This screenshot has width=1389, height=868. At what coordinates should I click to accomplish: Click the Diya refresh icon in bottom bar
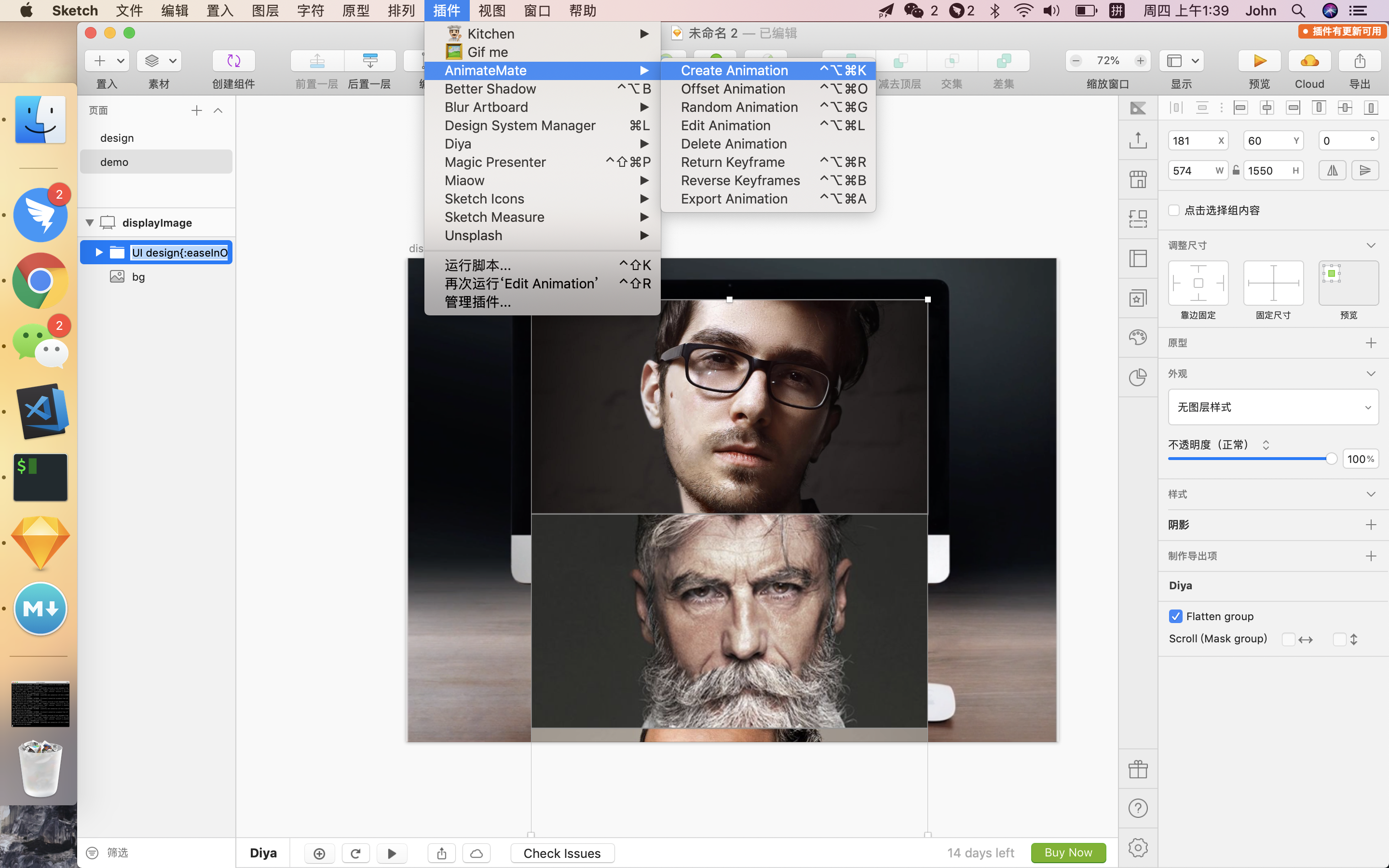coord(355,853)
